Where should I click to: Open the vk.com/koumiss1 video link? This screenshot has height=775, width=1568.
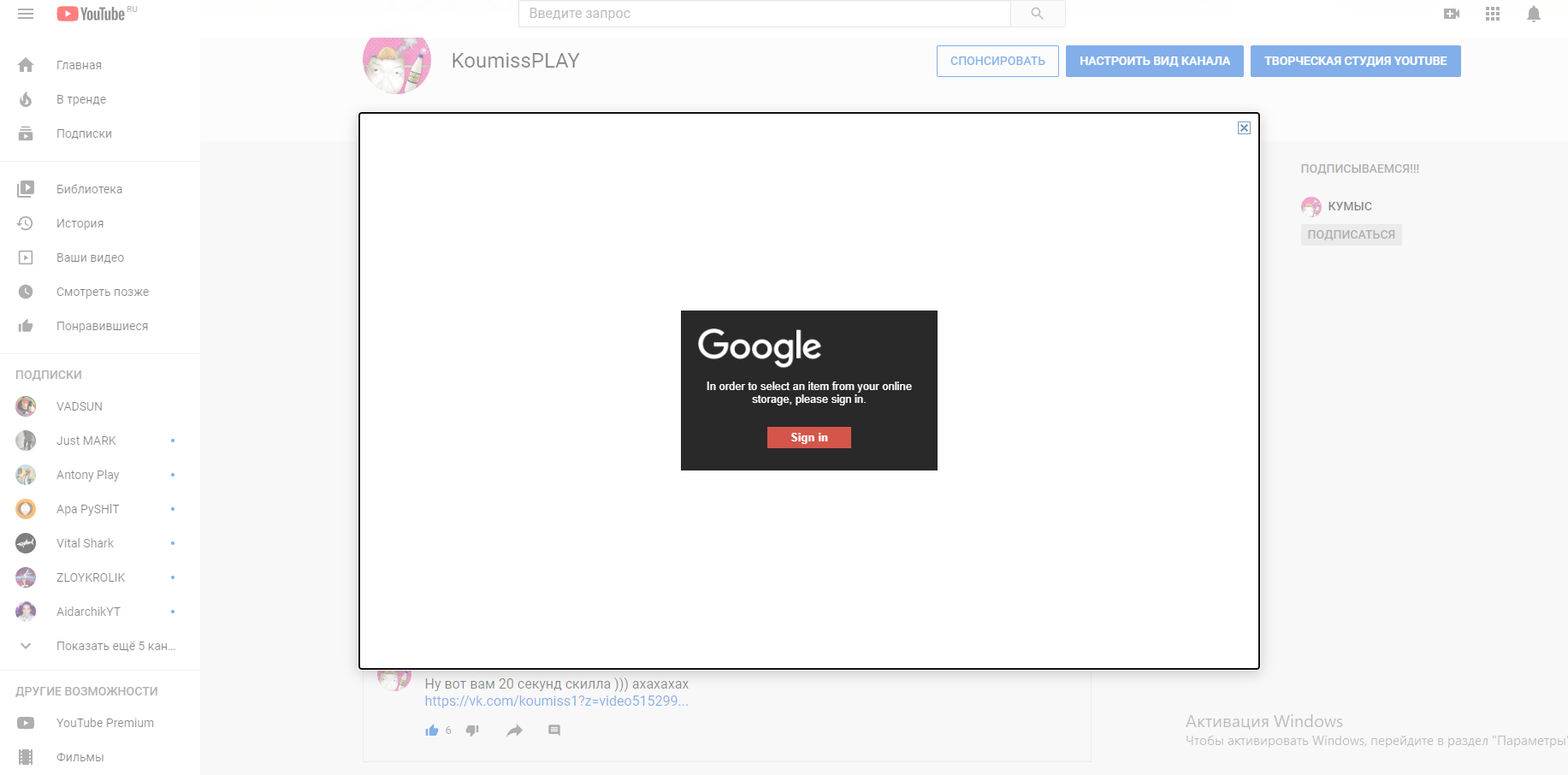[557, 701]
